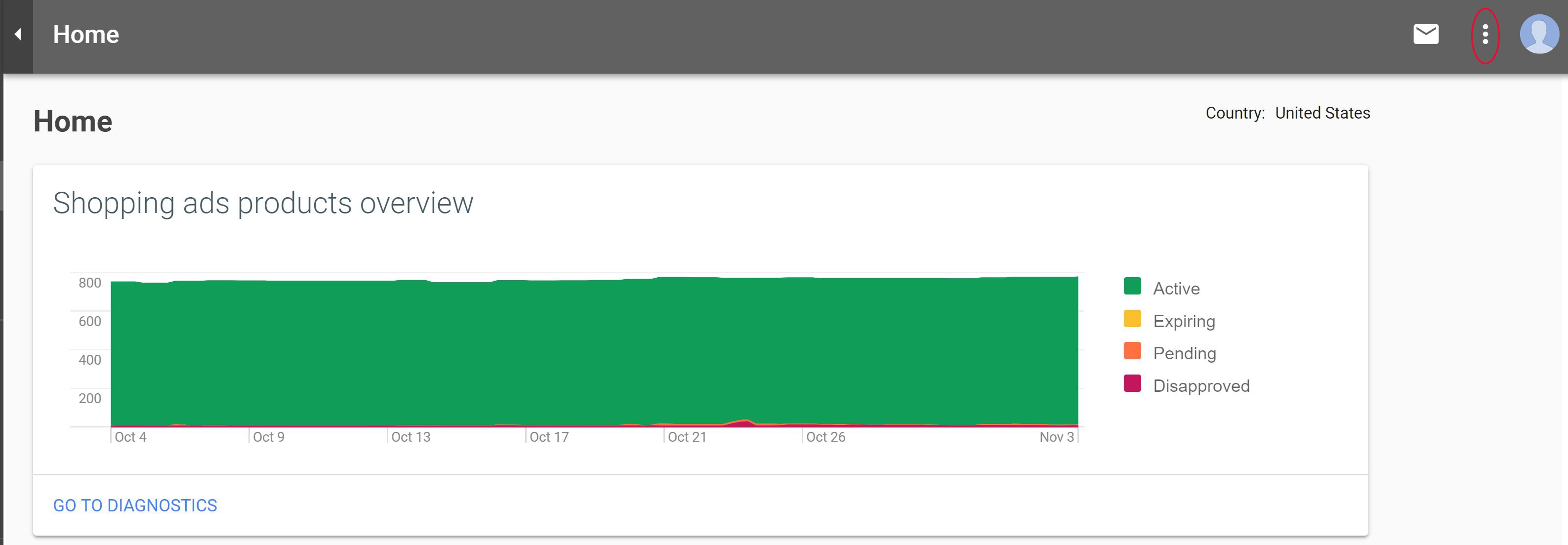1568x545 pixels.
Task: Click the Nov 3 date on the chart axis
Action: [x=1056, y=437]
